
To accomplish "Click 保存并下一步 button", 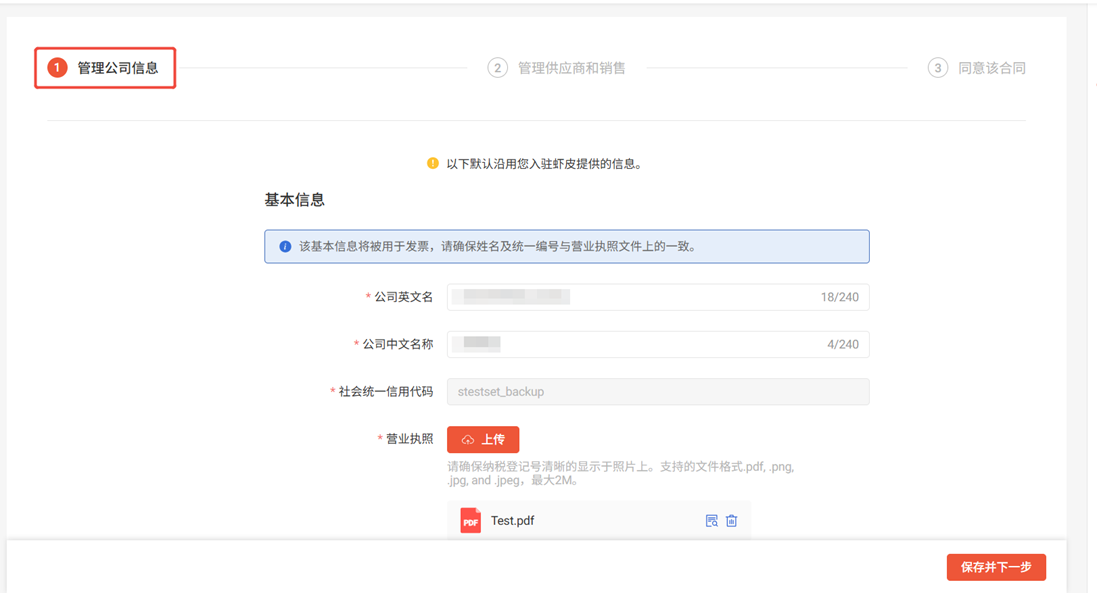I will pyautogui.click(x=995, y=567).
